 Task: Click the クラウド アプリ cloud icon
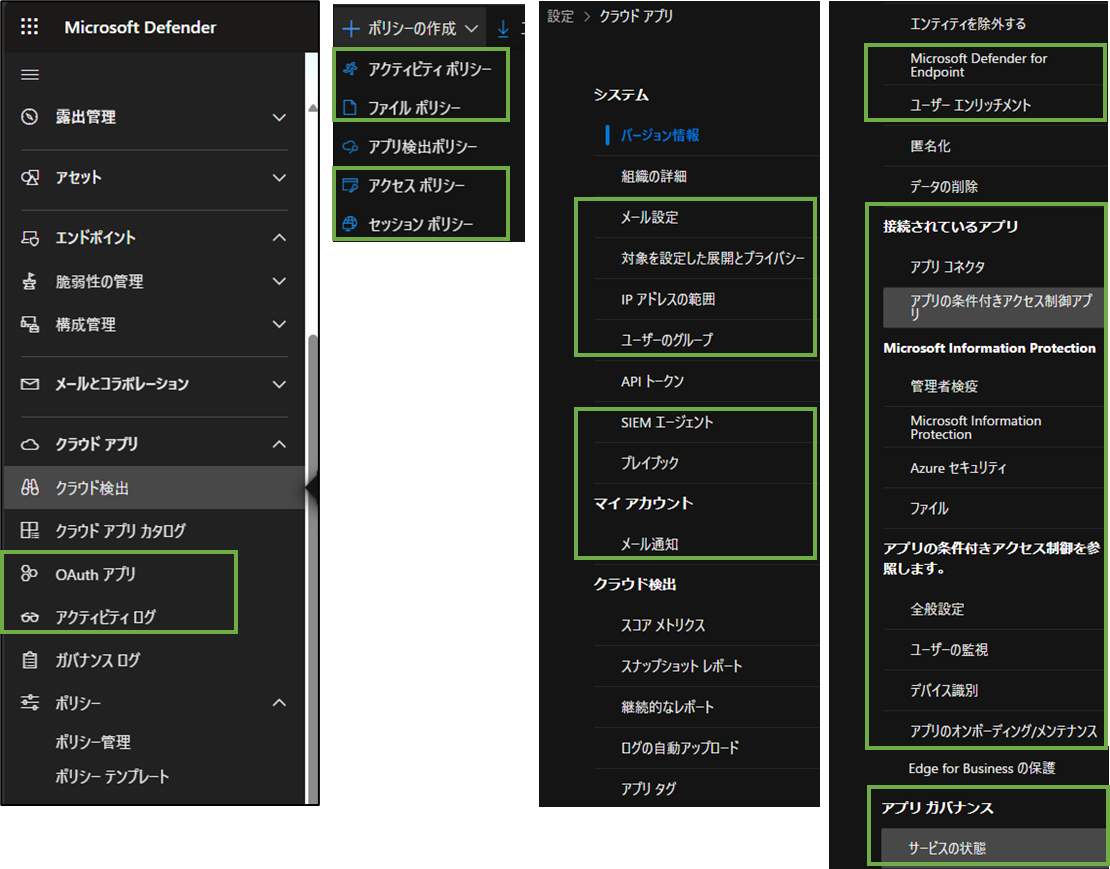(x=30, y=444)
